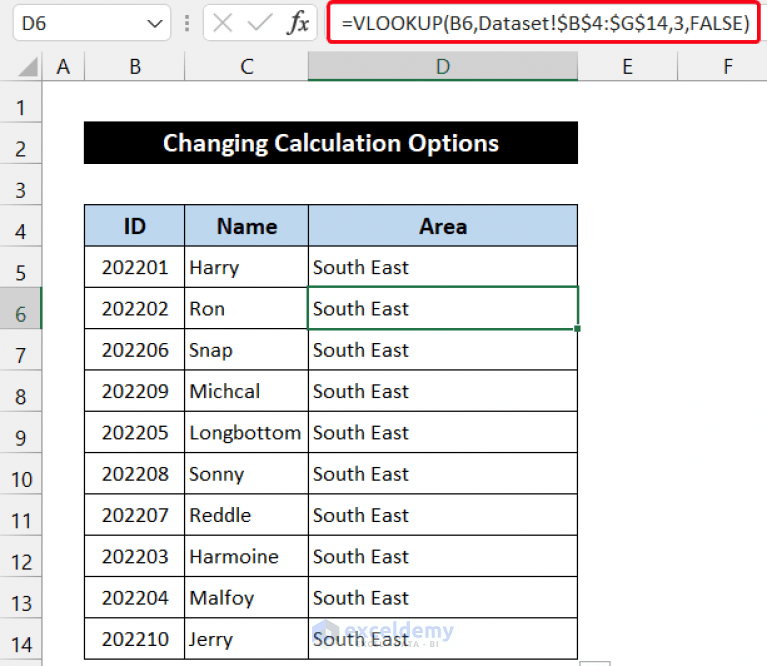The image size is (767, 666).
Task: Select column E header
Action: 628,67
